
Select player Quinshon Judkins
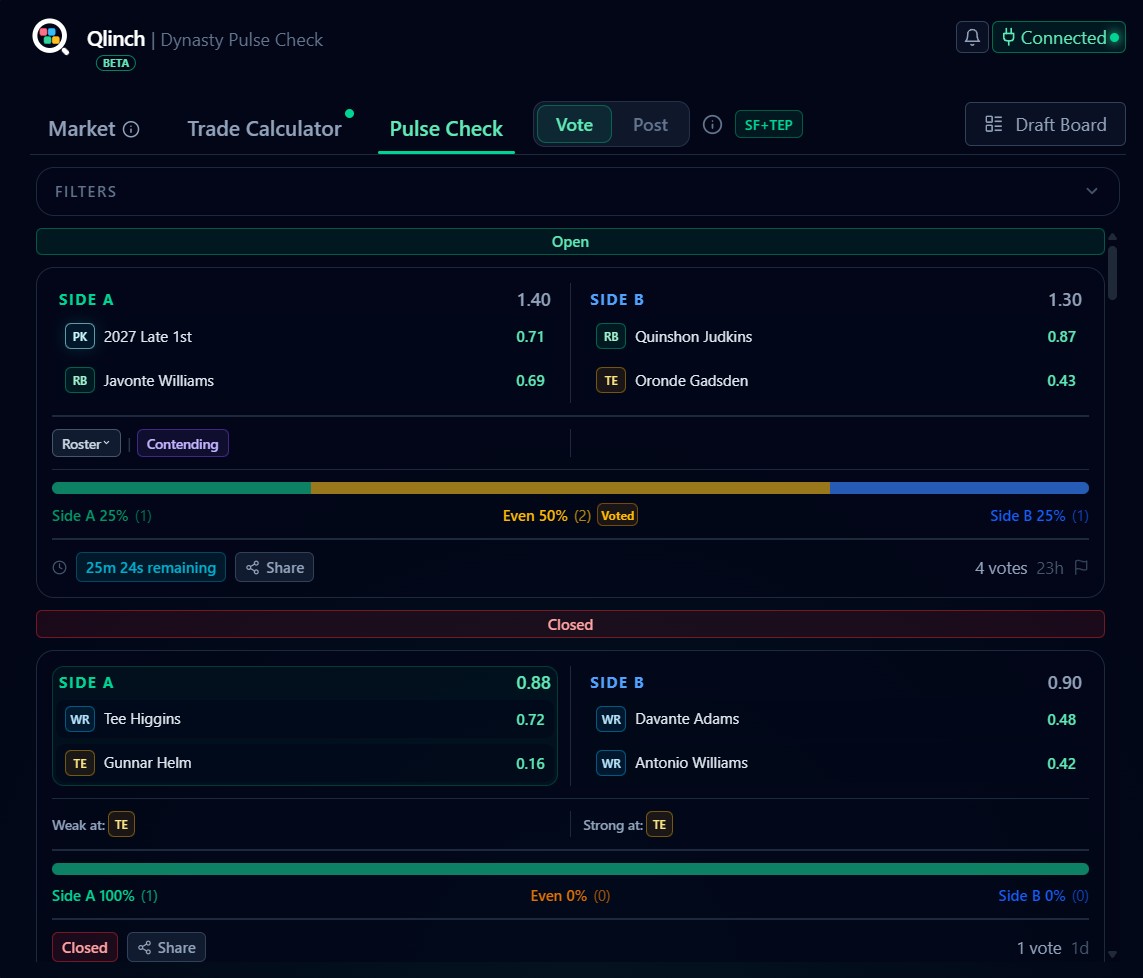tap(693, 337)
